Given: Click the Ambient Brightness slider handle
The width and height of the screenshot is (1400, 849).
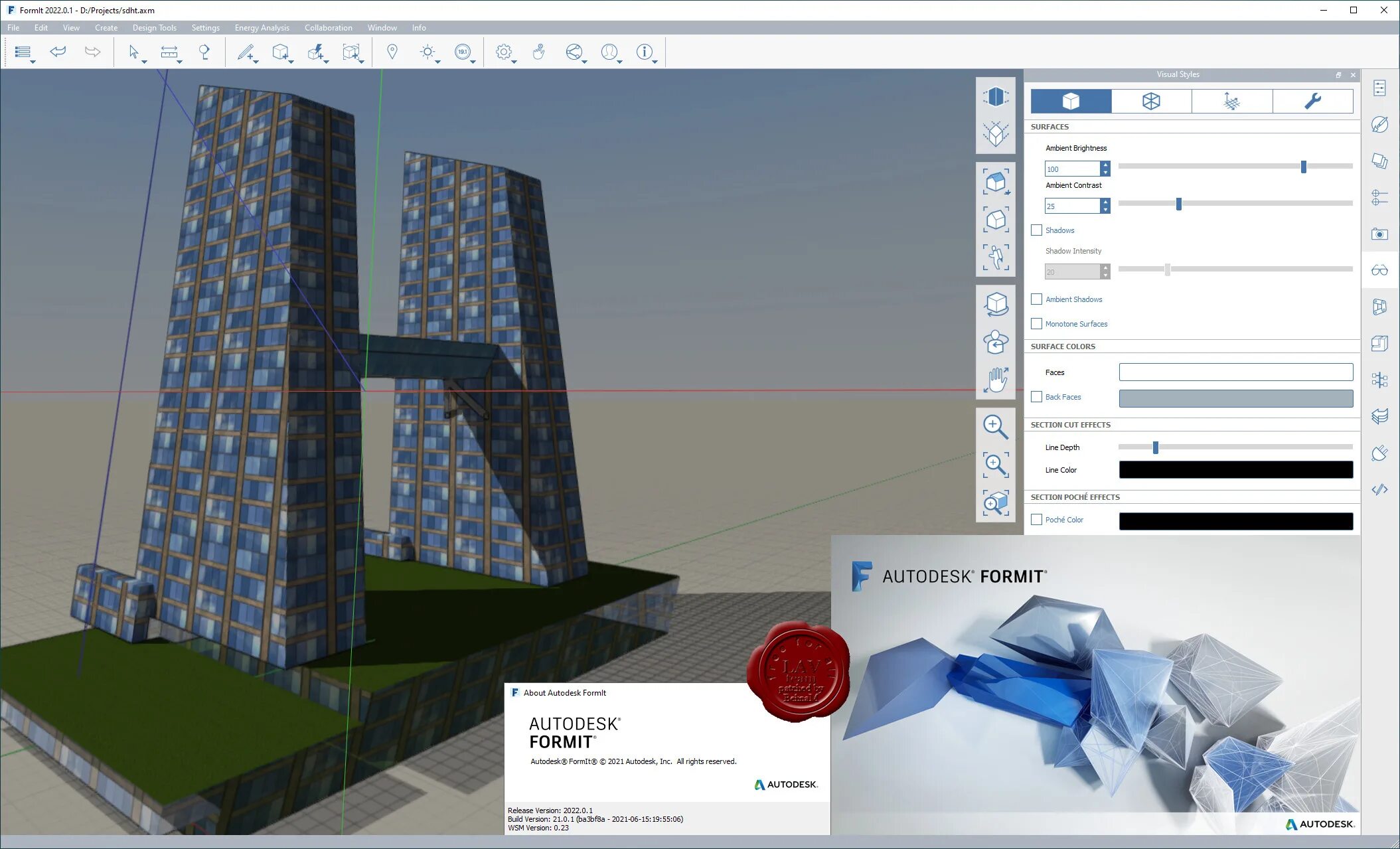Looking at the screenshot, I should [1303, 167].
